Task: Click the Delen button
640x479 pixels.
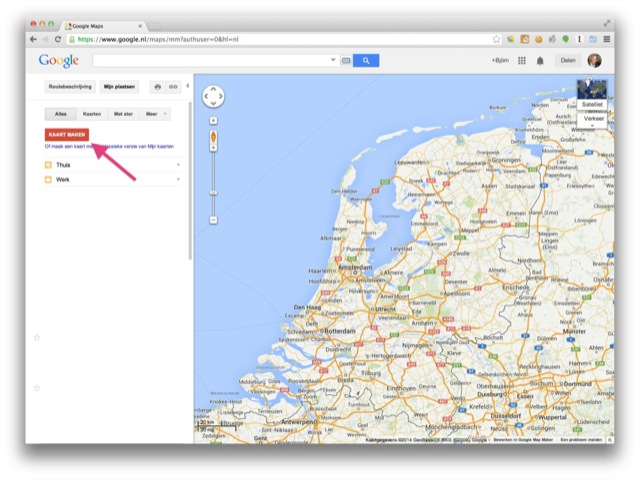Action: pos(568,60)
